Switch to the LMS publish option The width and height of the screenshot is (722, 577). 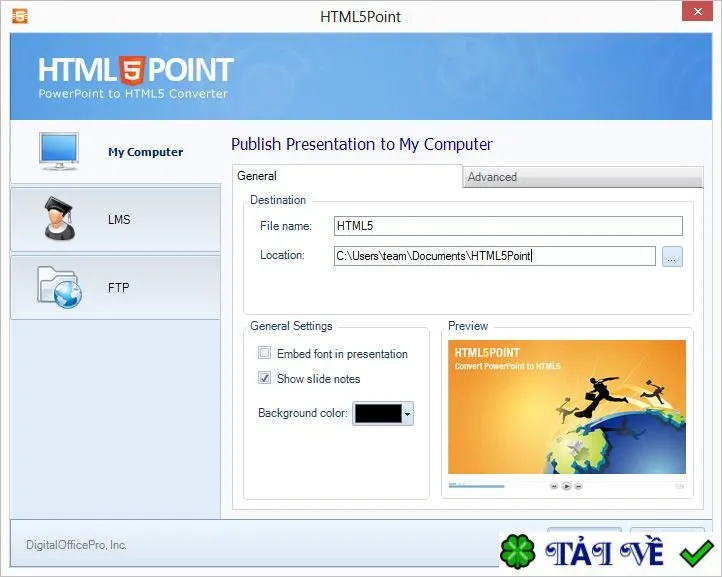coord(115,219)
